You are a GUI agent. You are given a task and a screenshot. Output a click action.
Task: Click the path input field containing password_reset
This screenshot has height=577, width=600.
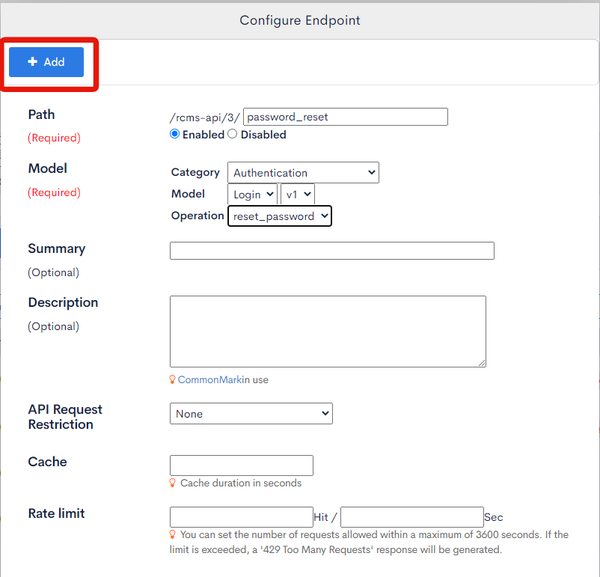(x=345, y=117)
